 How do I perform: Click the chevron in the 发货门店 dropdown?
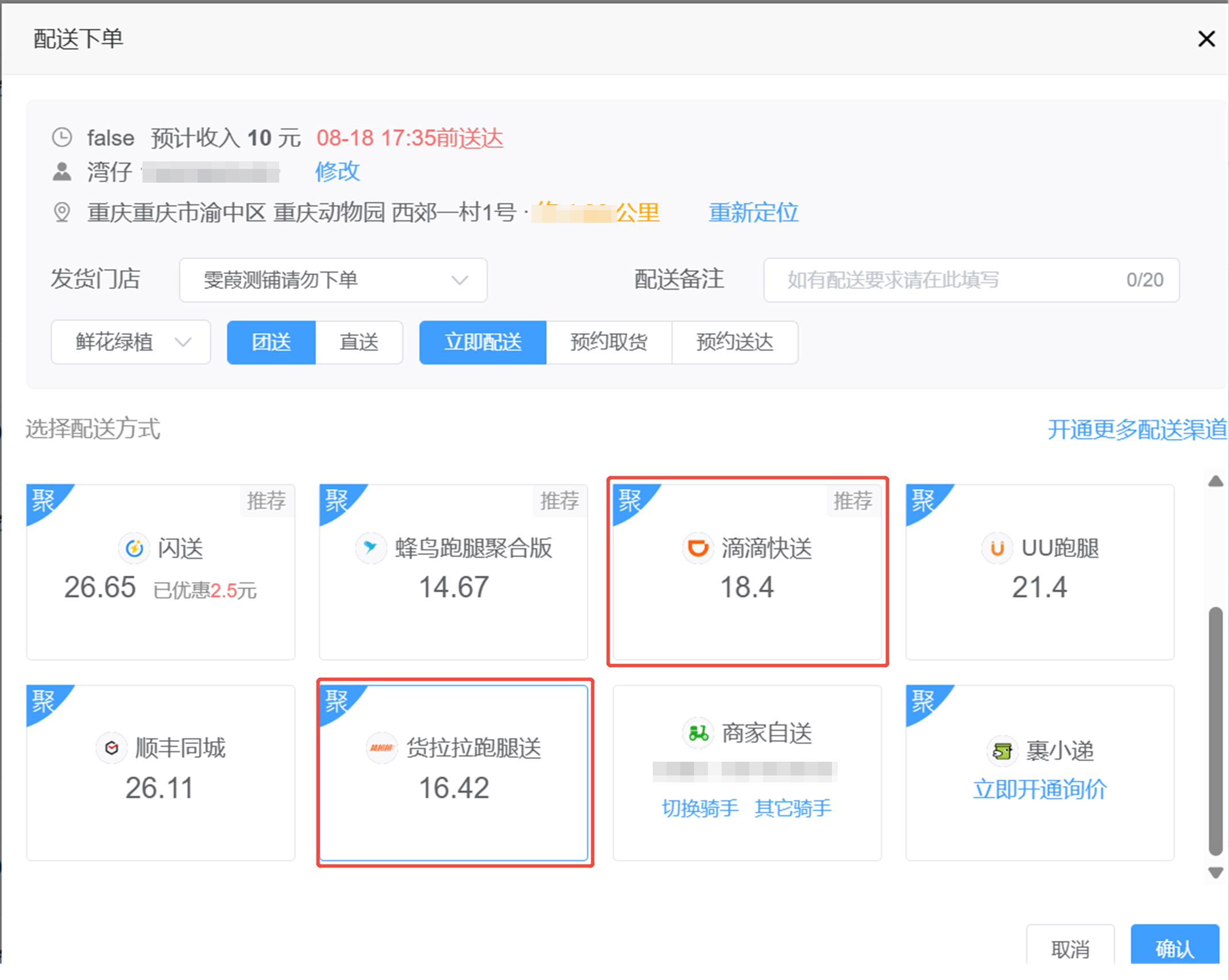coord(460,280)
